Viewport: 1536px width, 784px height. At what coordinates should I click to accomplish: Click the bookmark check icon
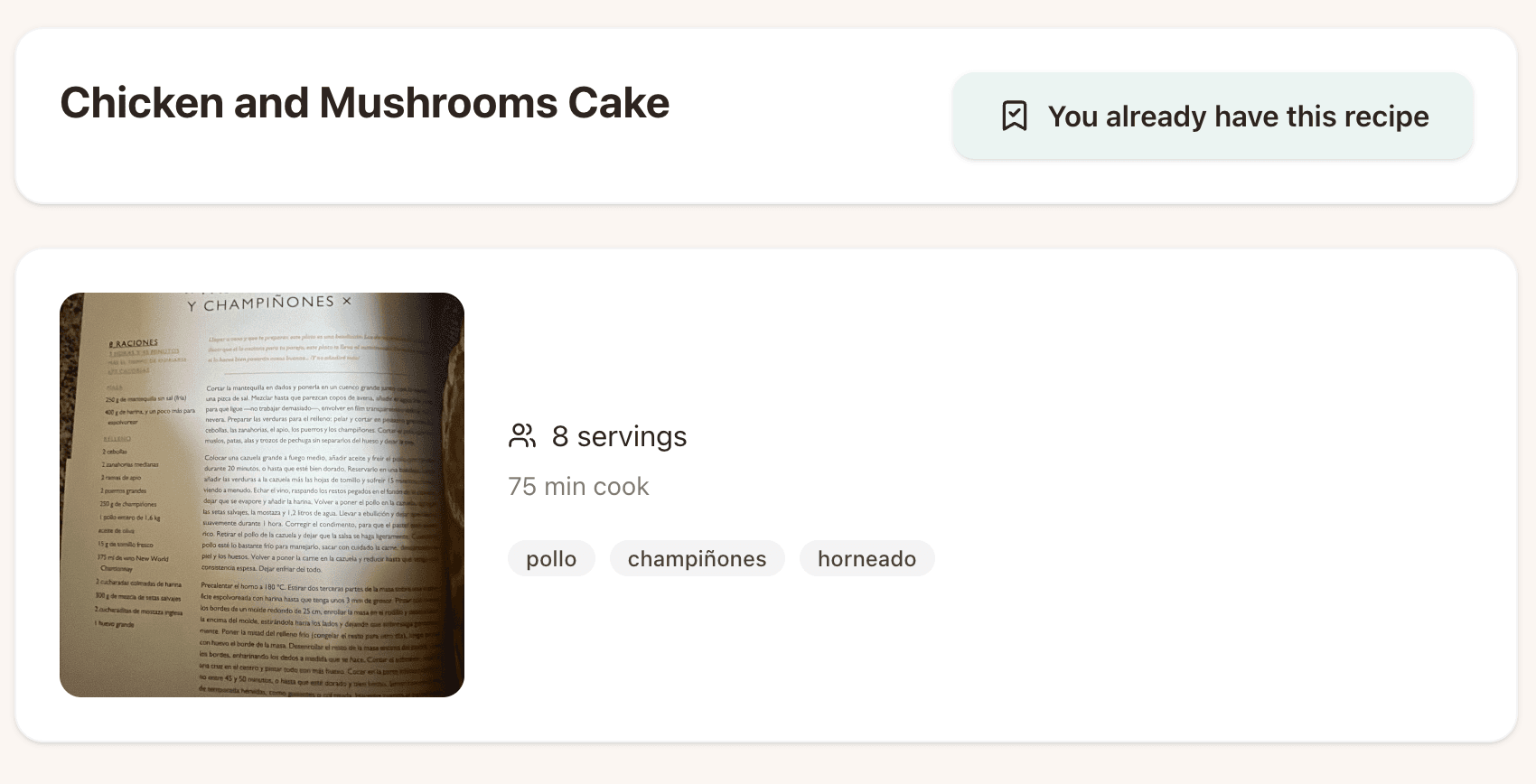[x=1015, y=117]
